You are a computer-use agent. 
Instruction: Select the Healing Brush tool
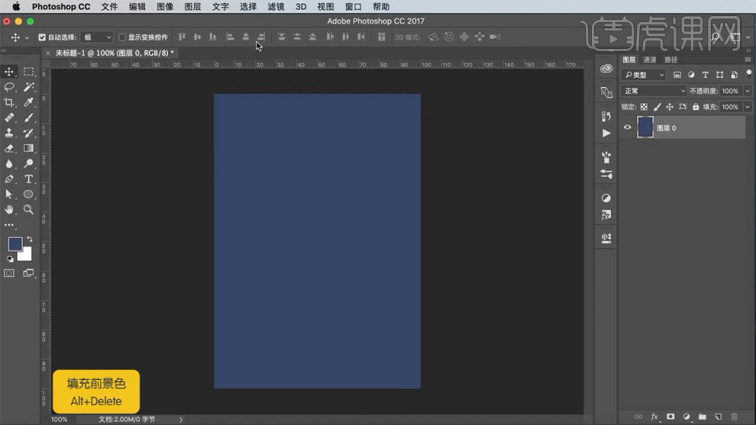[9, 118]
